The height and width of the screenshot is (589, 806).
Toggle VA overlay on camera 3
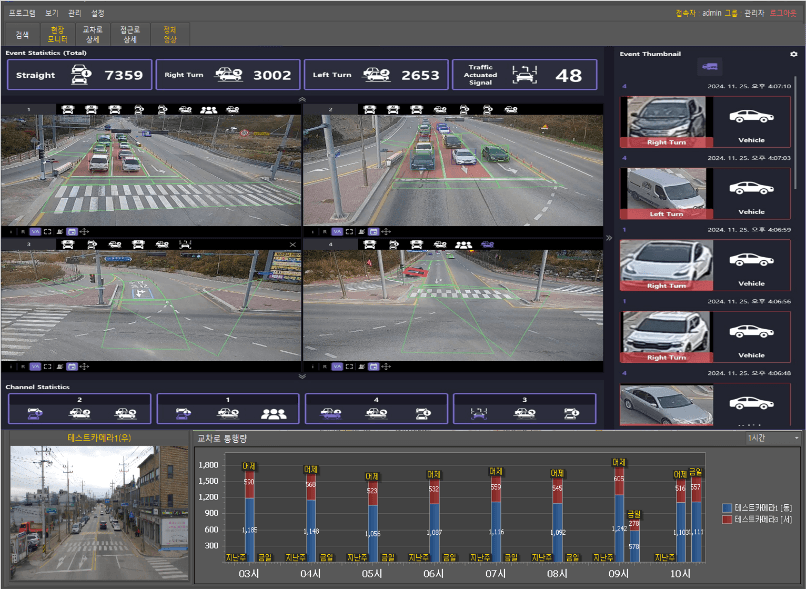click(35, 366)
